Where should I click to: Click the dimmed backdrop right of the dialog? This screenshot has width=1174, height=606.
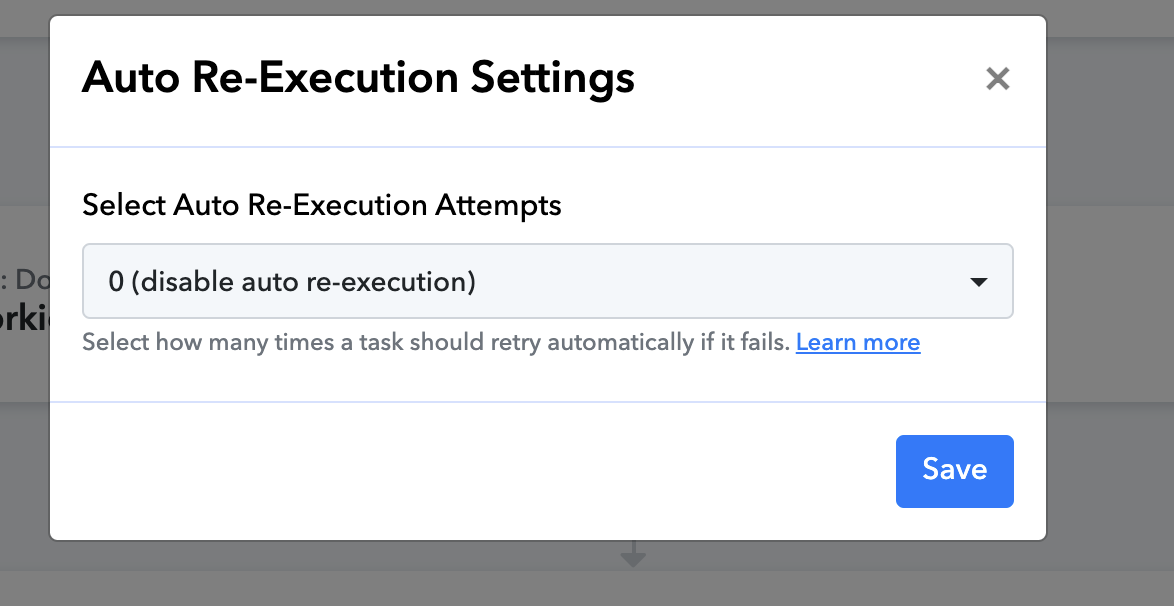(x=1110, y=300)
